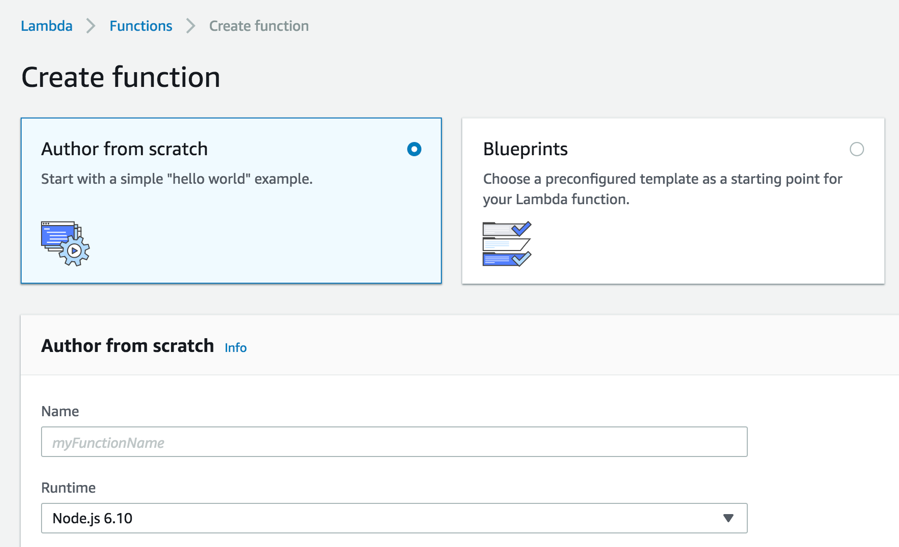This screenshot has width=899, height=547.
Task: Click the Runtime dropdown arrow triangle
Action: pos(728,518)
